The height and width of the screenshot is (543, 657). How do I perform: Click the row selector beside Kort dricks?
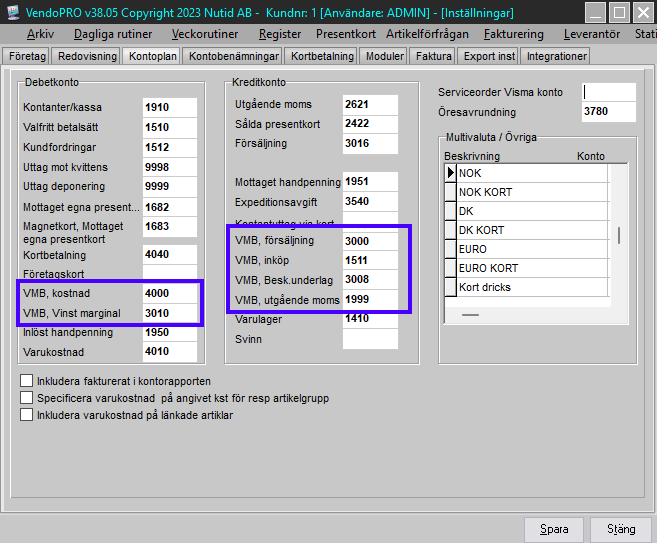point(450,288)
